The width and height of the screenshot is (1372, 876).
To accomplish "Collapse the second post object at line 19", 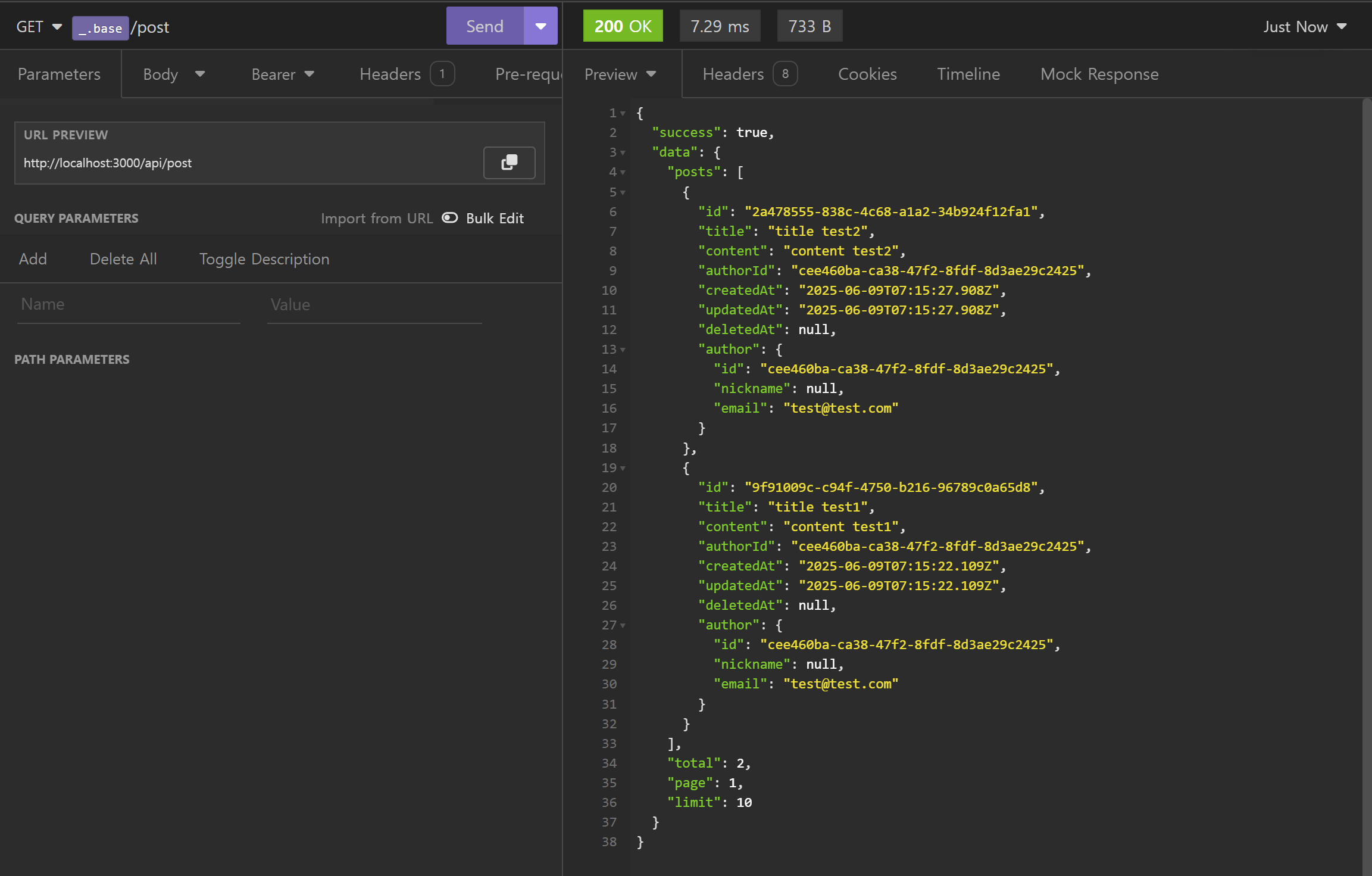I will (623, 468).
